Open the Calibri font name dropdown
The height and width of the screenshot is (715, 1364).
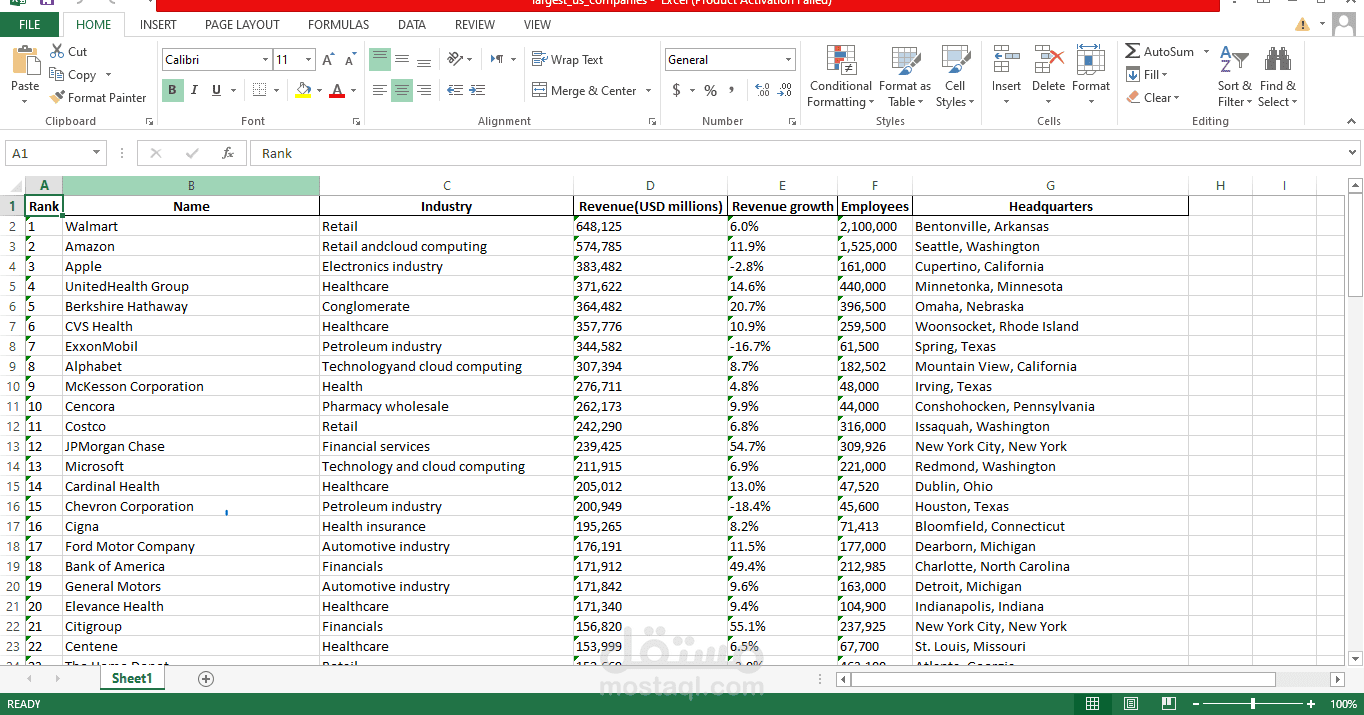click(x=265, y=60)
